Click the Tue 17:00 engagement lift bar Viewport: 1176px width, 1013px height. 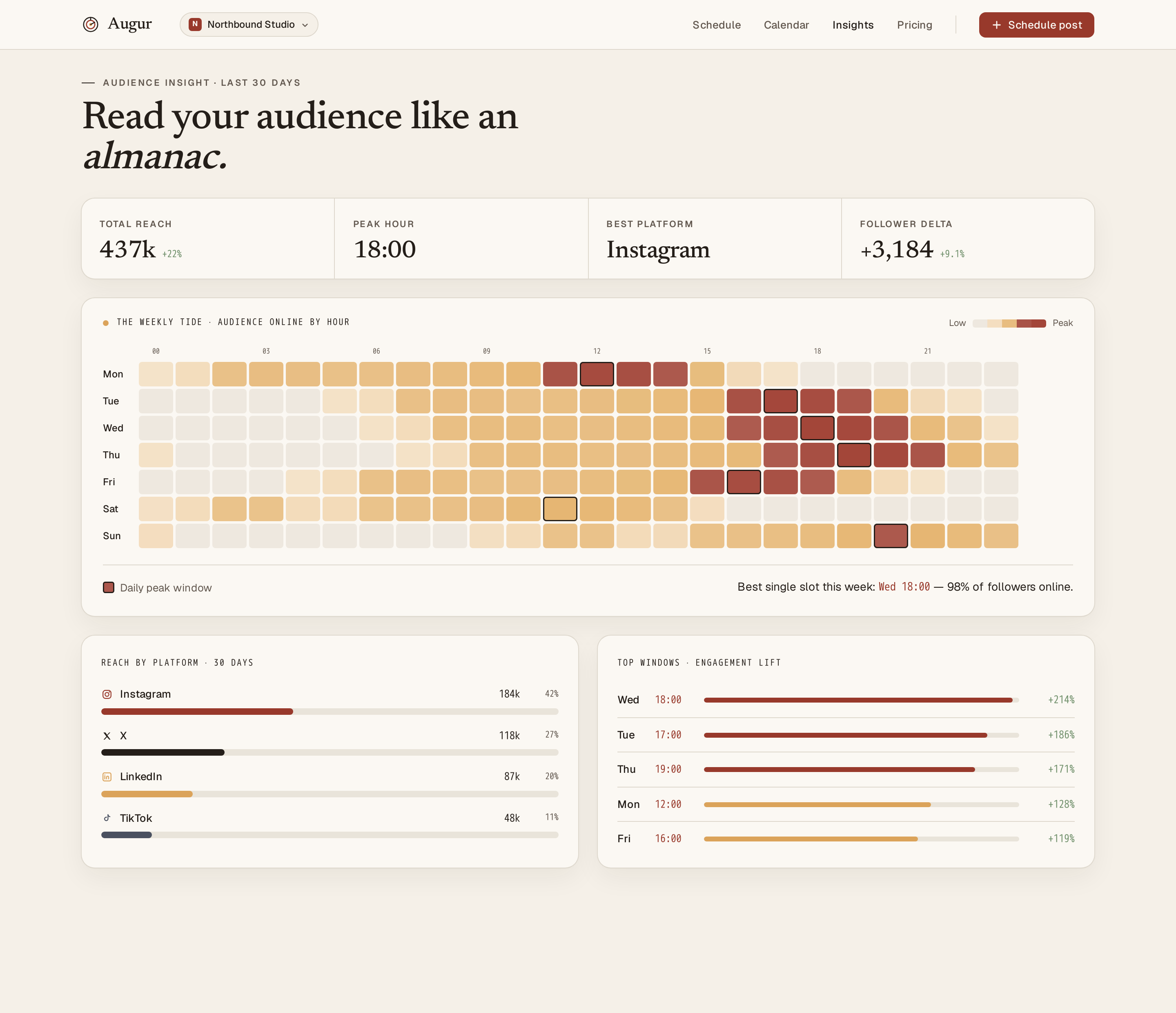(x=861, y=735)
